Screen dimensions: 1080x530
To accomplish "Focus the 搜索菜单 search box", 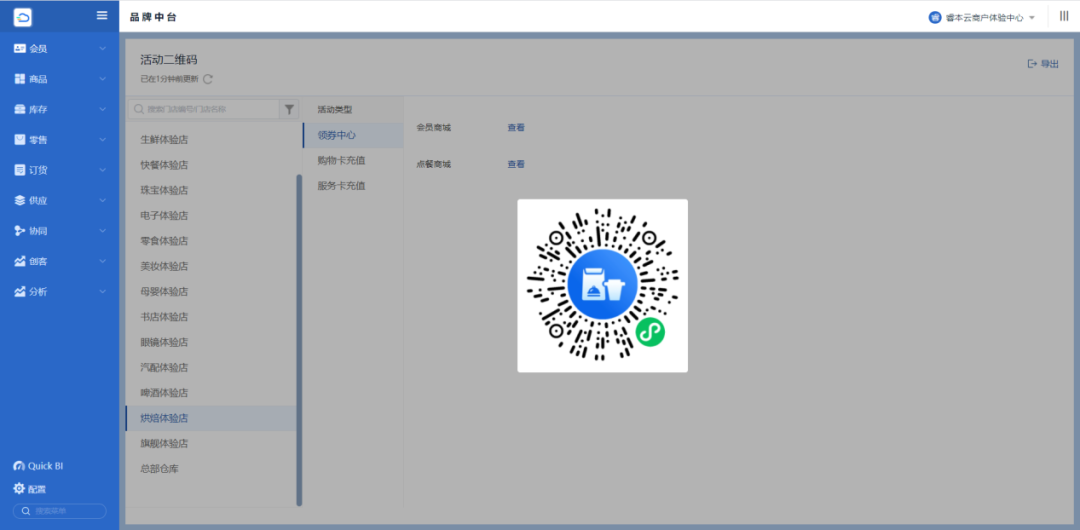I will (x=60, y=511).
